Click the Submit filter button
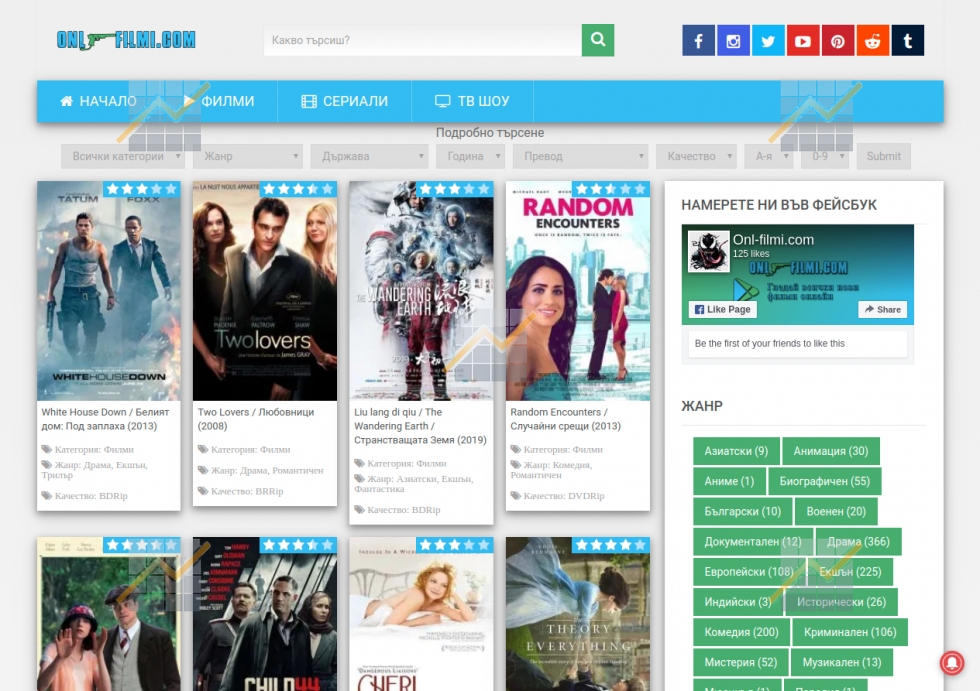 click(884, 156)
